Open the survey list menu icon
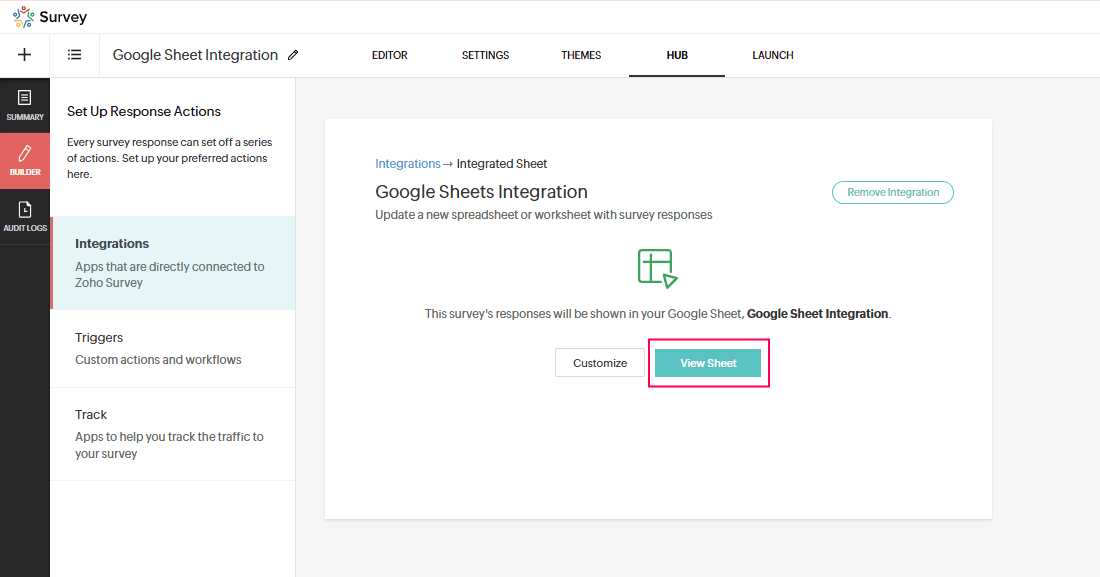The image size is (1100, 577). [x=75, y=55]
